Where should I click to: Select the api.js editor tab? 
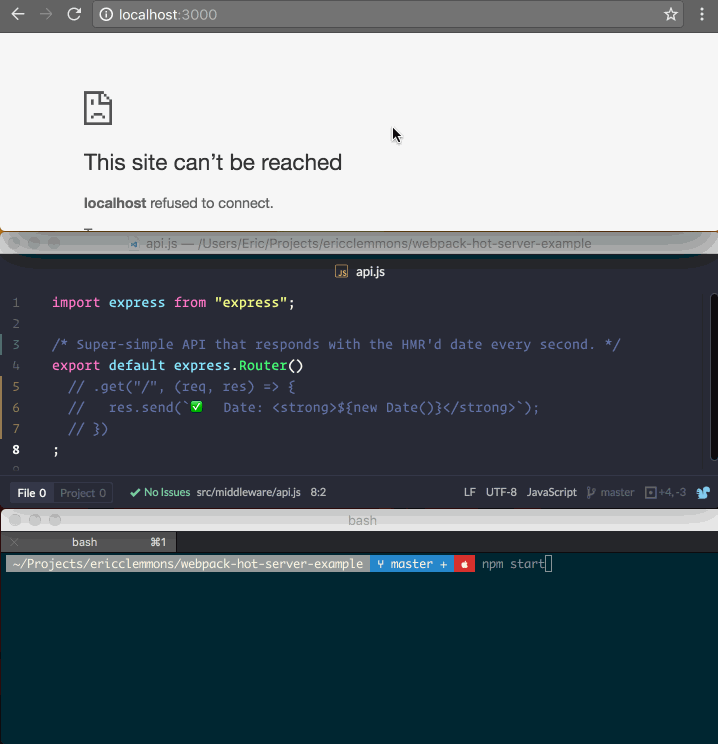[x=359, y=272]
